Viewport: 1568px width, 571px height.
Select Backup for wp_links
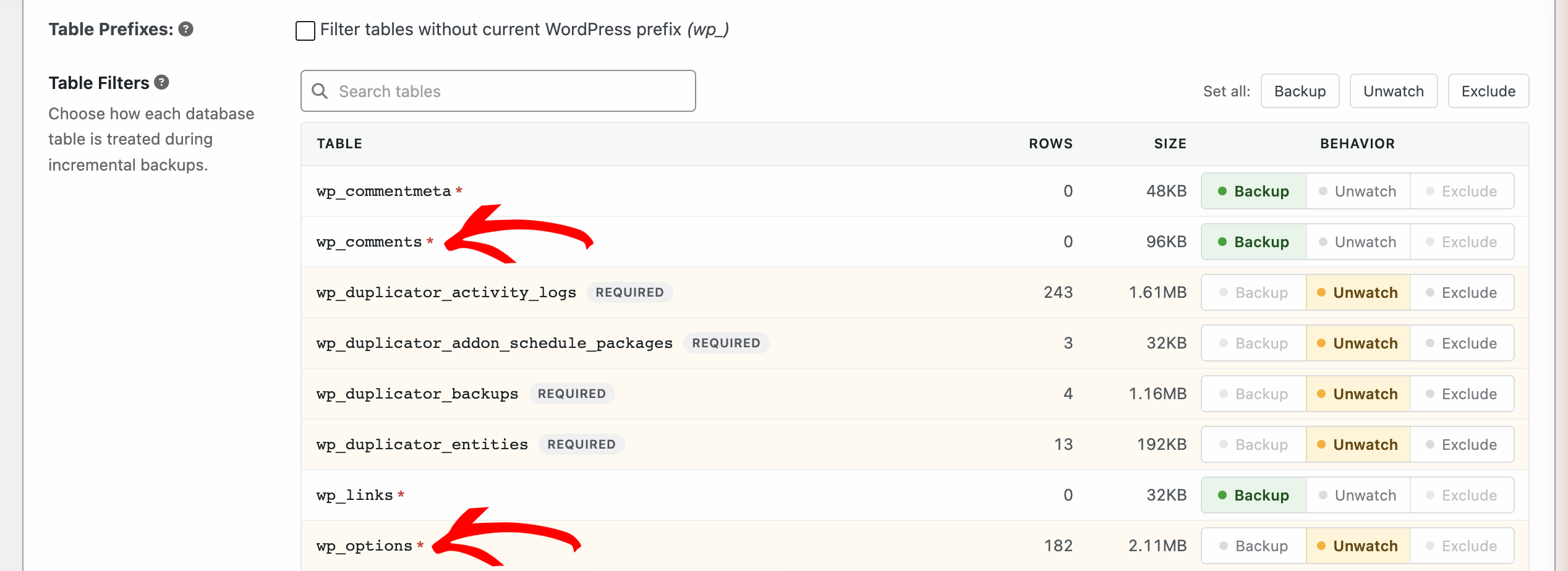(1254, 495)
